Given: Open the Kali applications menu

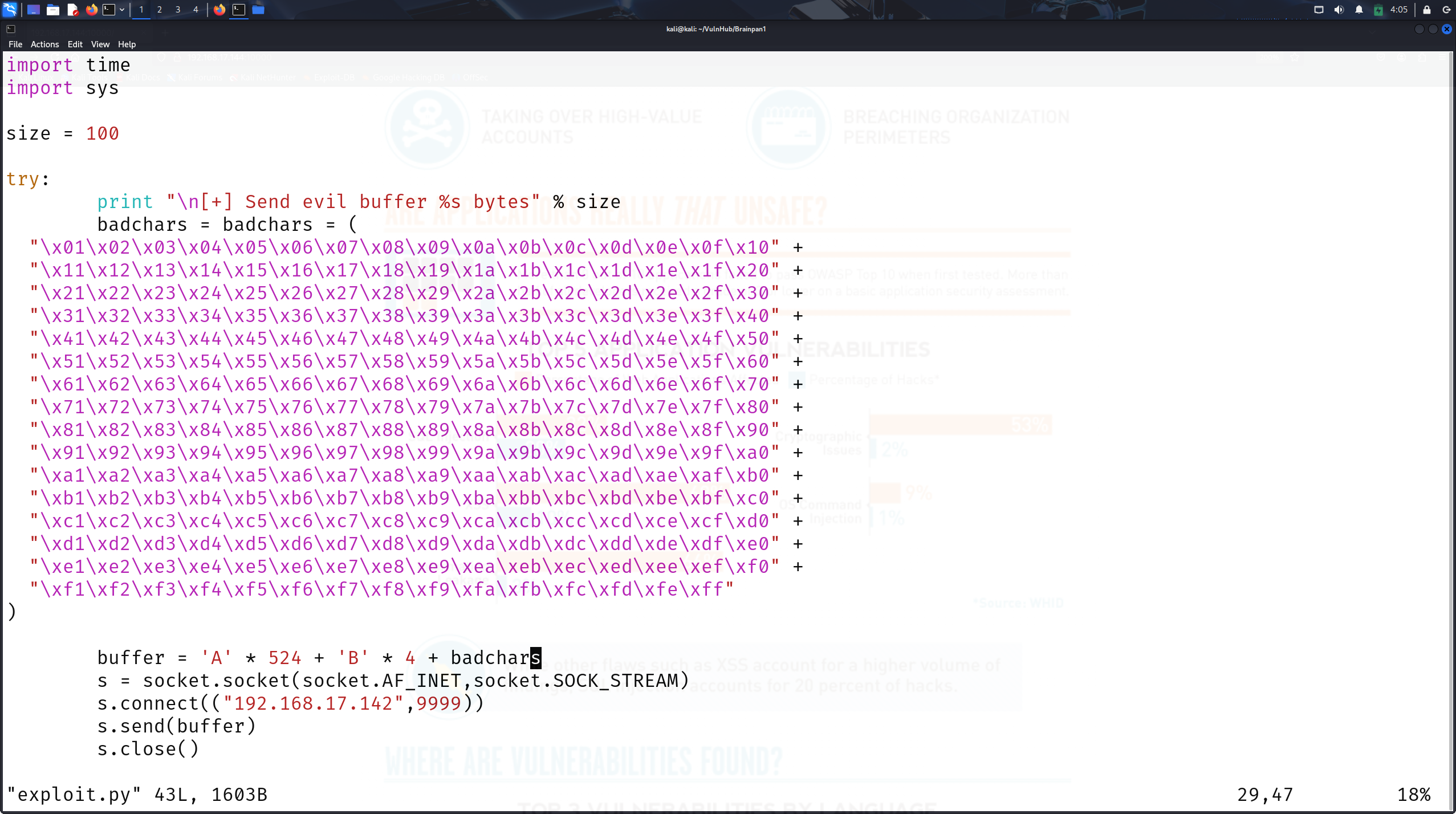Looking at the screenshot, I should tap(10, 9).
